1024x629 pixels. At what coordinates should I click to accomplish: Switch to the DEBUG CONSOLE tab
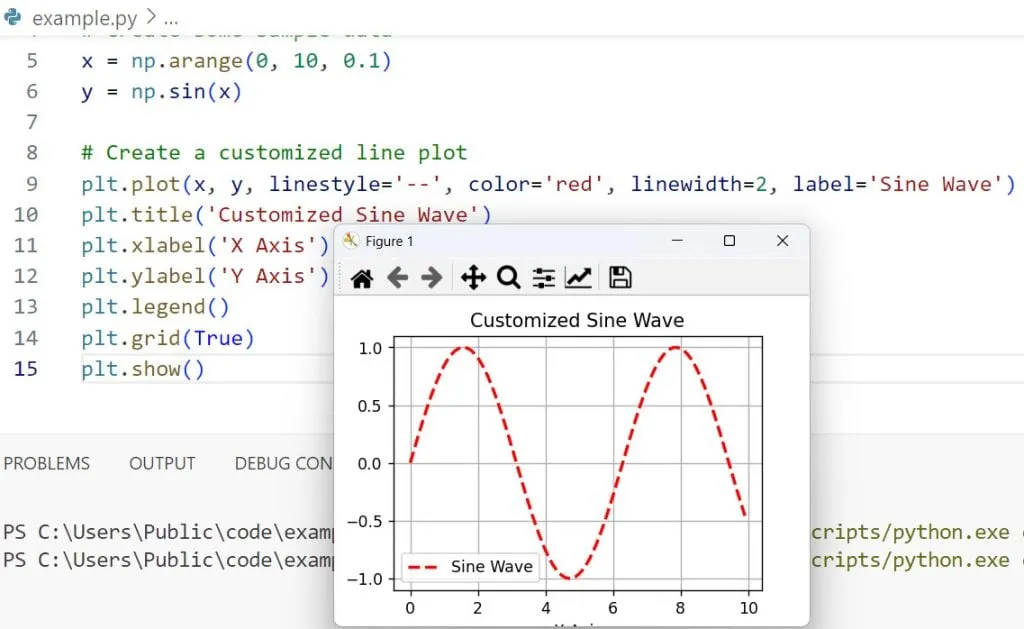click(283, 463)
